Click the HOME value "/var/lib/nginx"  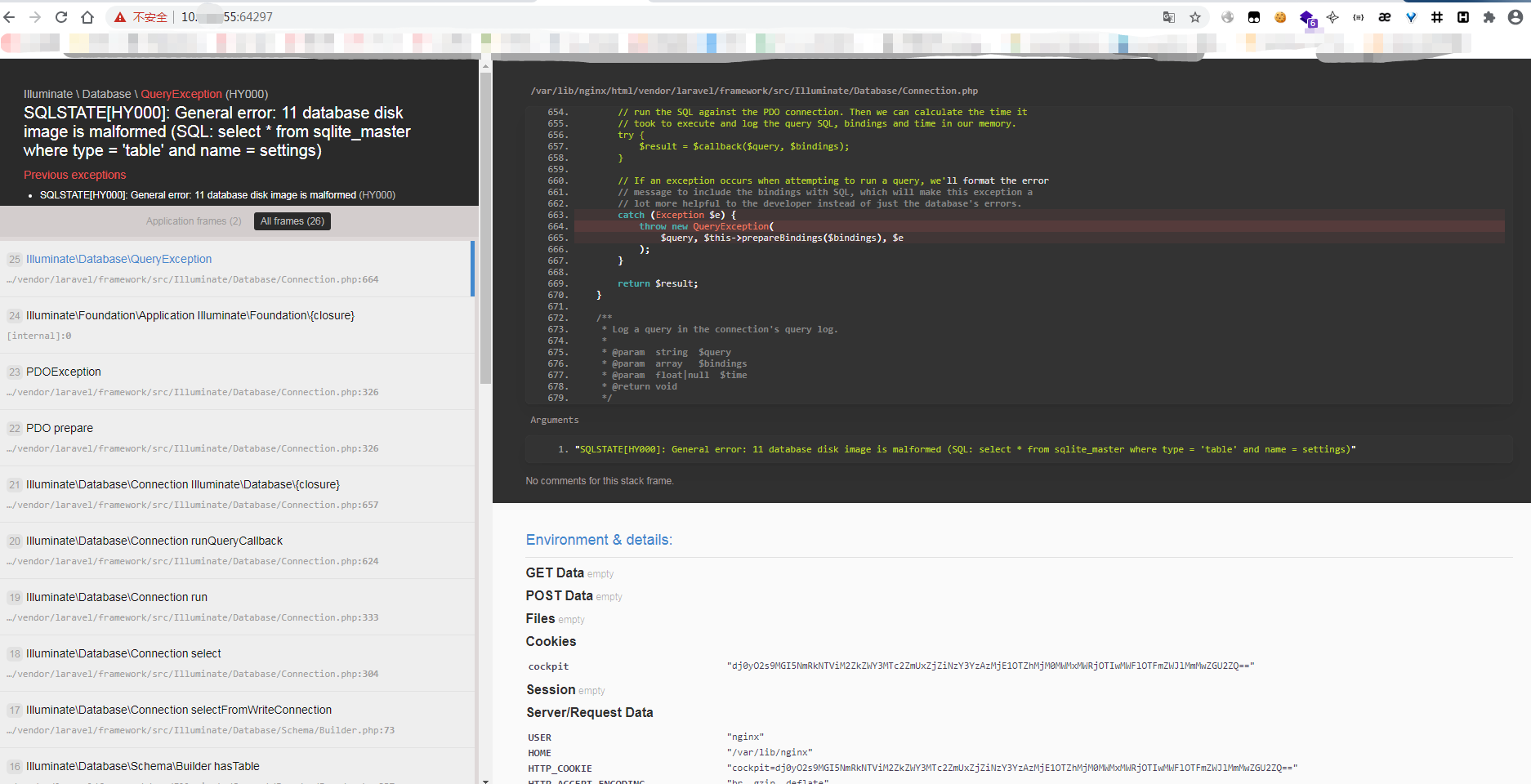770,752
